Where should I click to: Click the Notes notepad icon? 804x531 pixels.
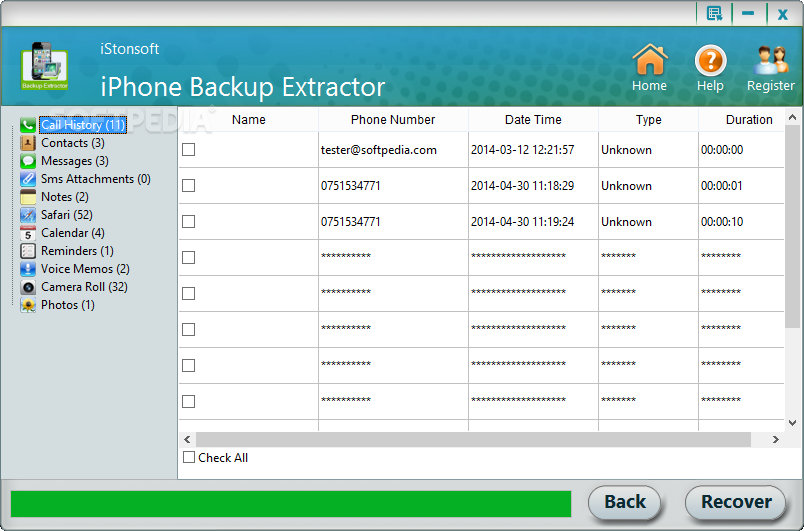click(28, 197)
